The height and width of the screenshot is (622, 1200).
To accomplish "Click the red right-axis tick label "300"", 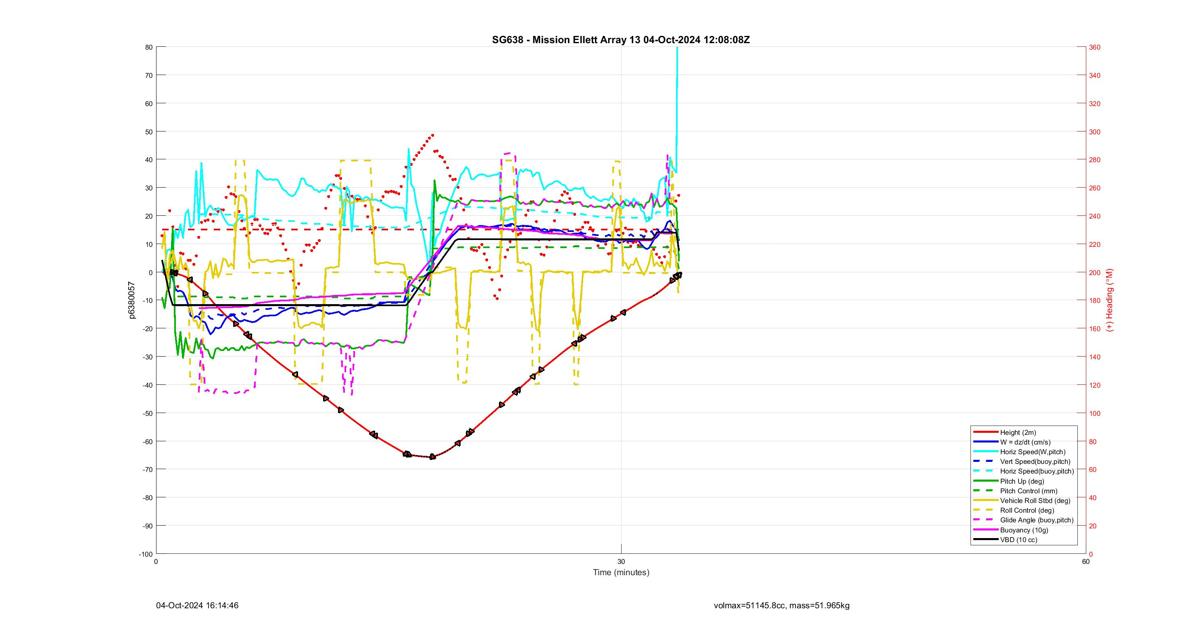I will [x=1094, y=131].
